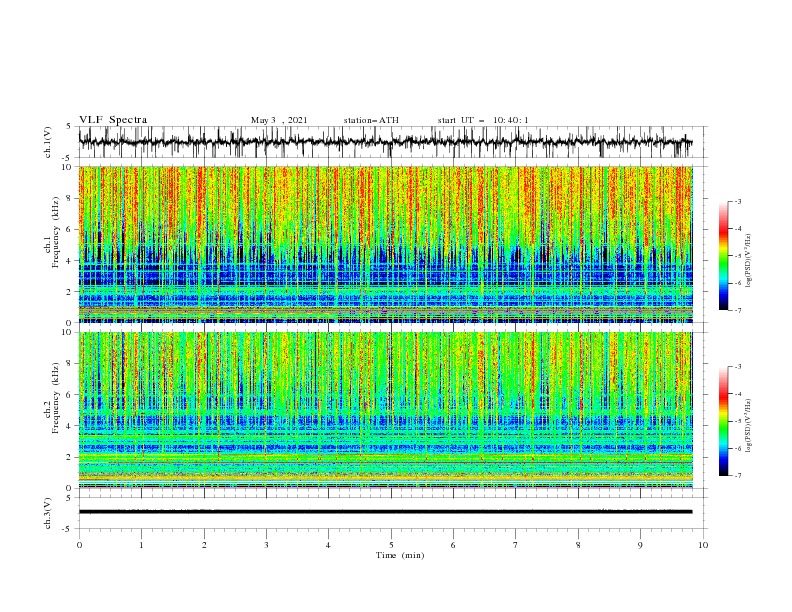This screenshot has width=792, height=612.
Task: Click the ch.1 voltage waveform trace
Action: 385,142
